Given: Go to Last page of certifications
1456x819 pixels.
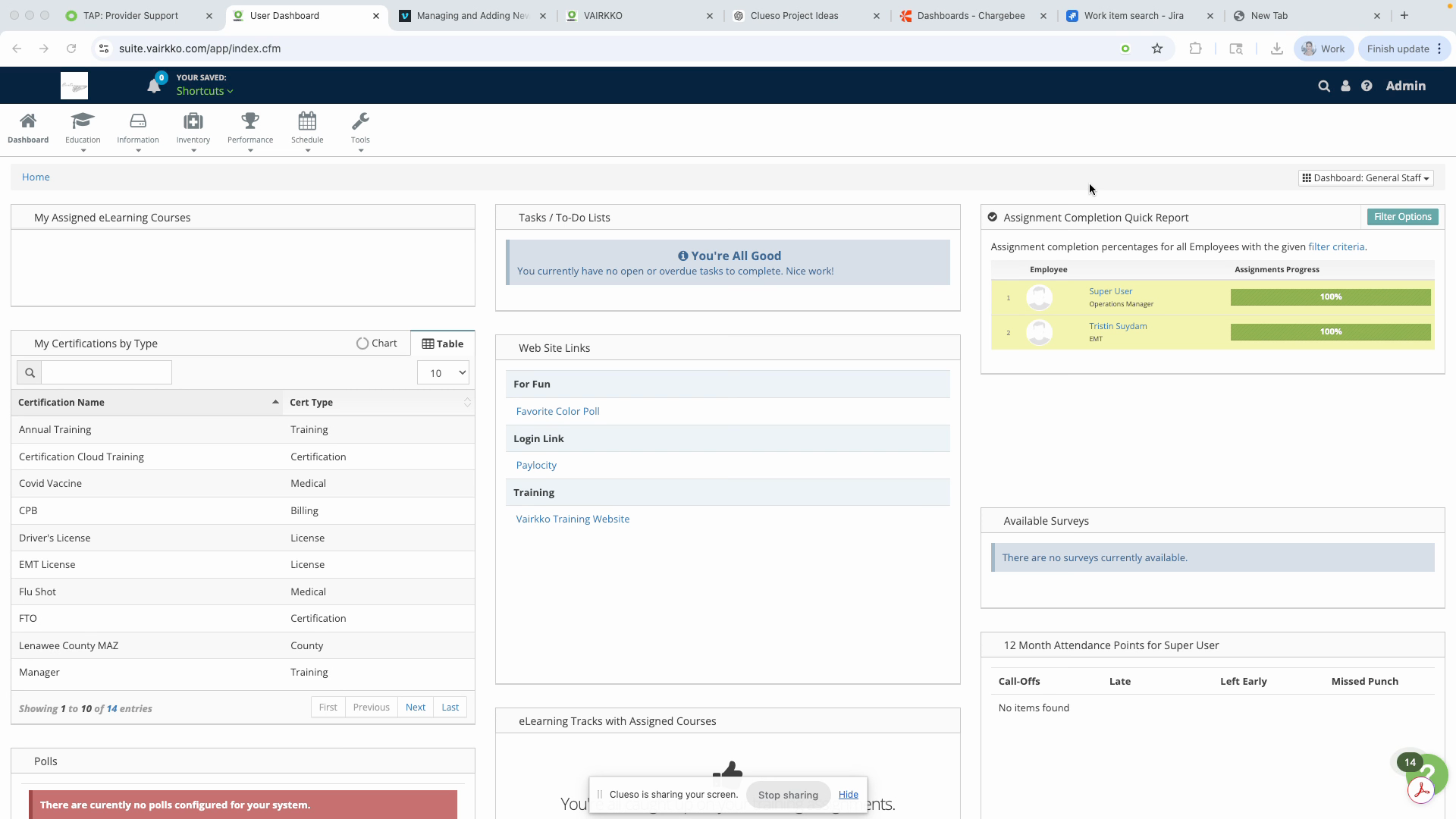Looking at the screenshot, I should tap(450, 707).
